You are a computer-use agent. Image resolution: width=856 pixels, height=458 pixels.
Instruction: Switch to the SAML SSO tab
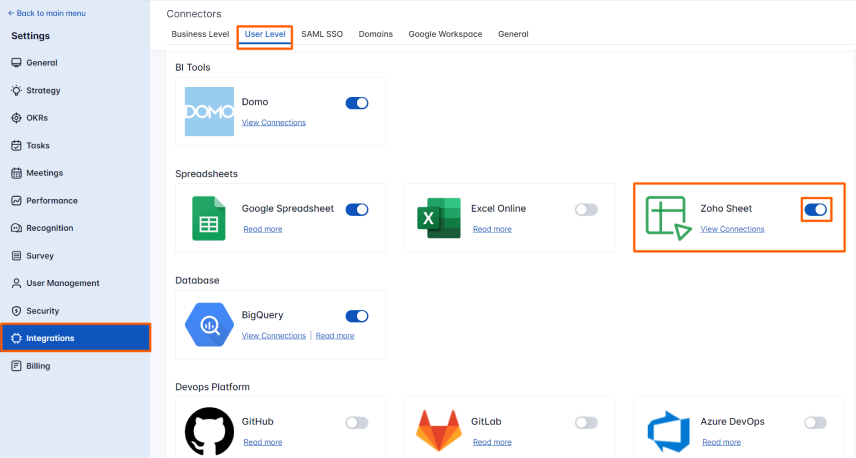[322, 34]
